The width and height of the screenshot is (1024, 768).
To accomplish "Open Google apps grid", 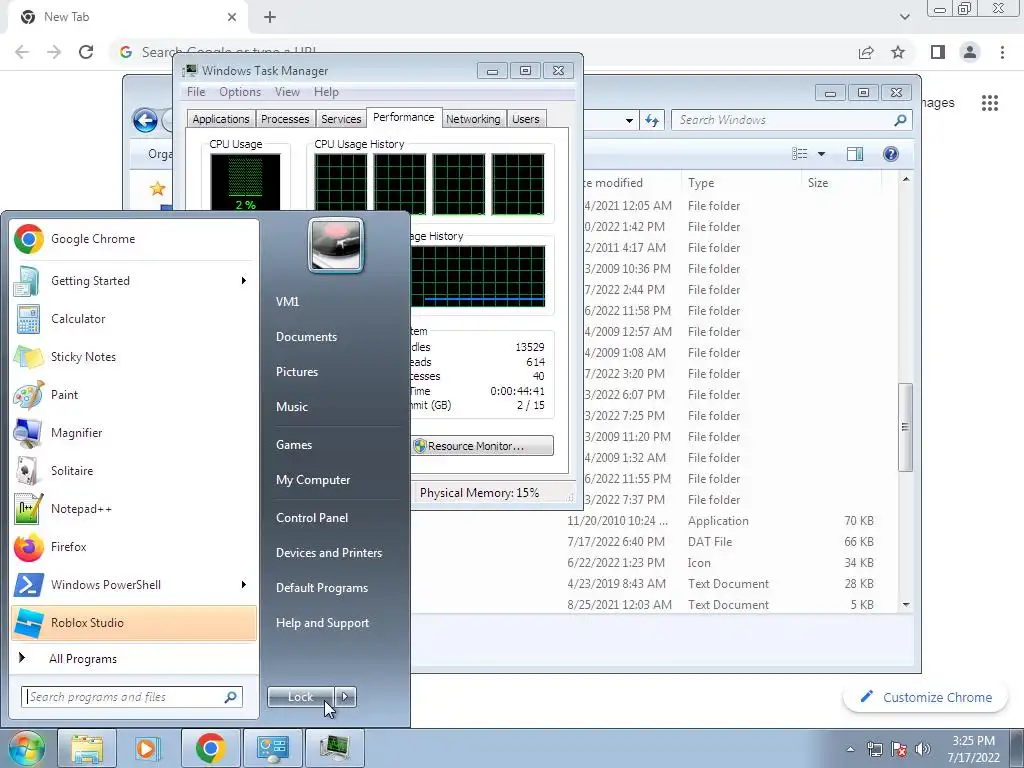I will pos(989,103).
